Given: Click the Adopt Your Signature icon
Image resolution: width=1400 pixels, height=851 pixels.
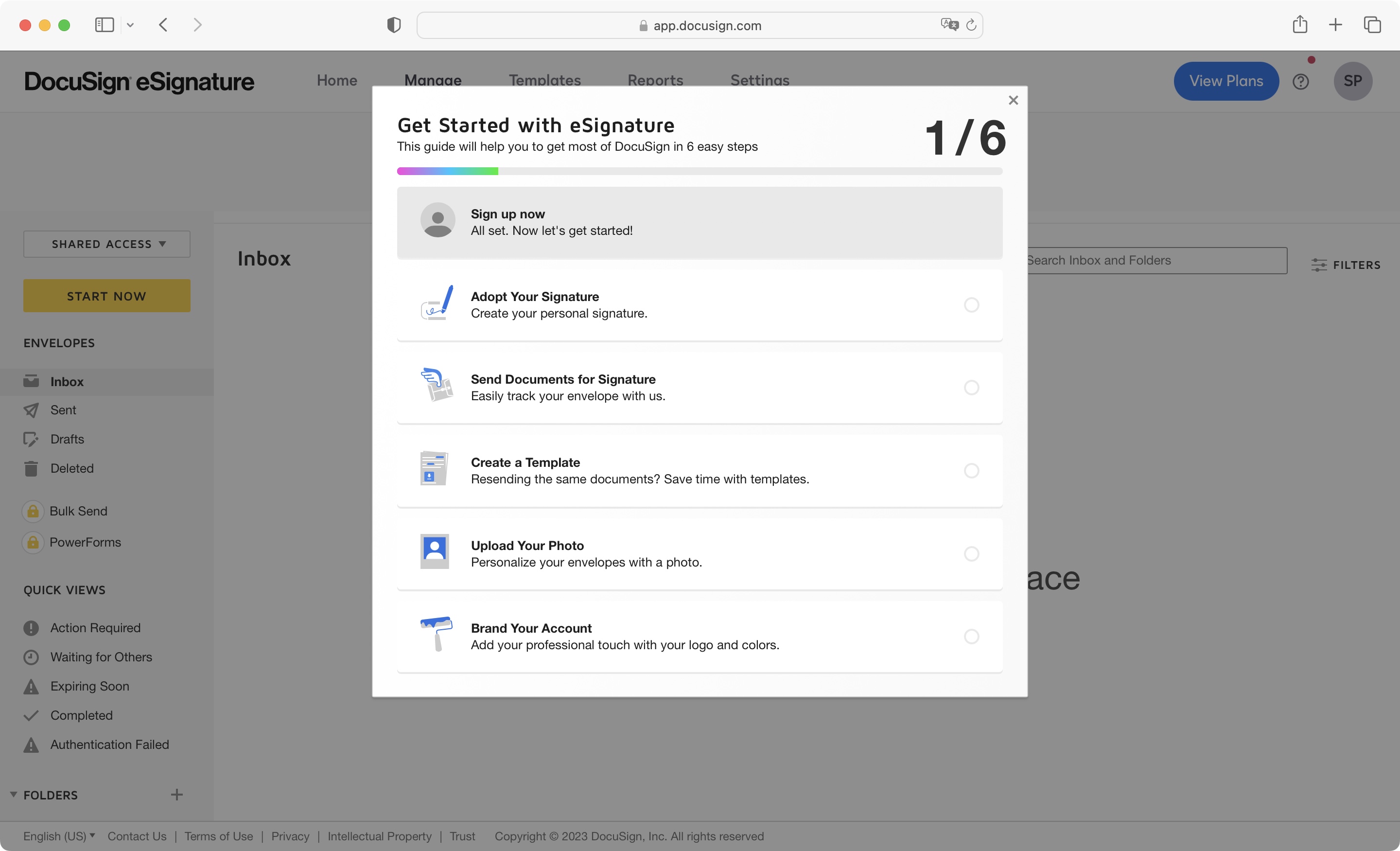Looking at the screenshot, I should [x=436, y=303].
